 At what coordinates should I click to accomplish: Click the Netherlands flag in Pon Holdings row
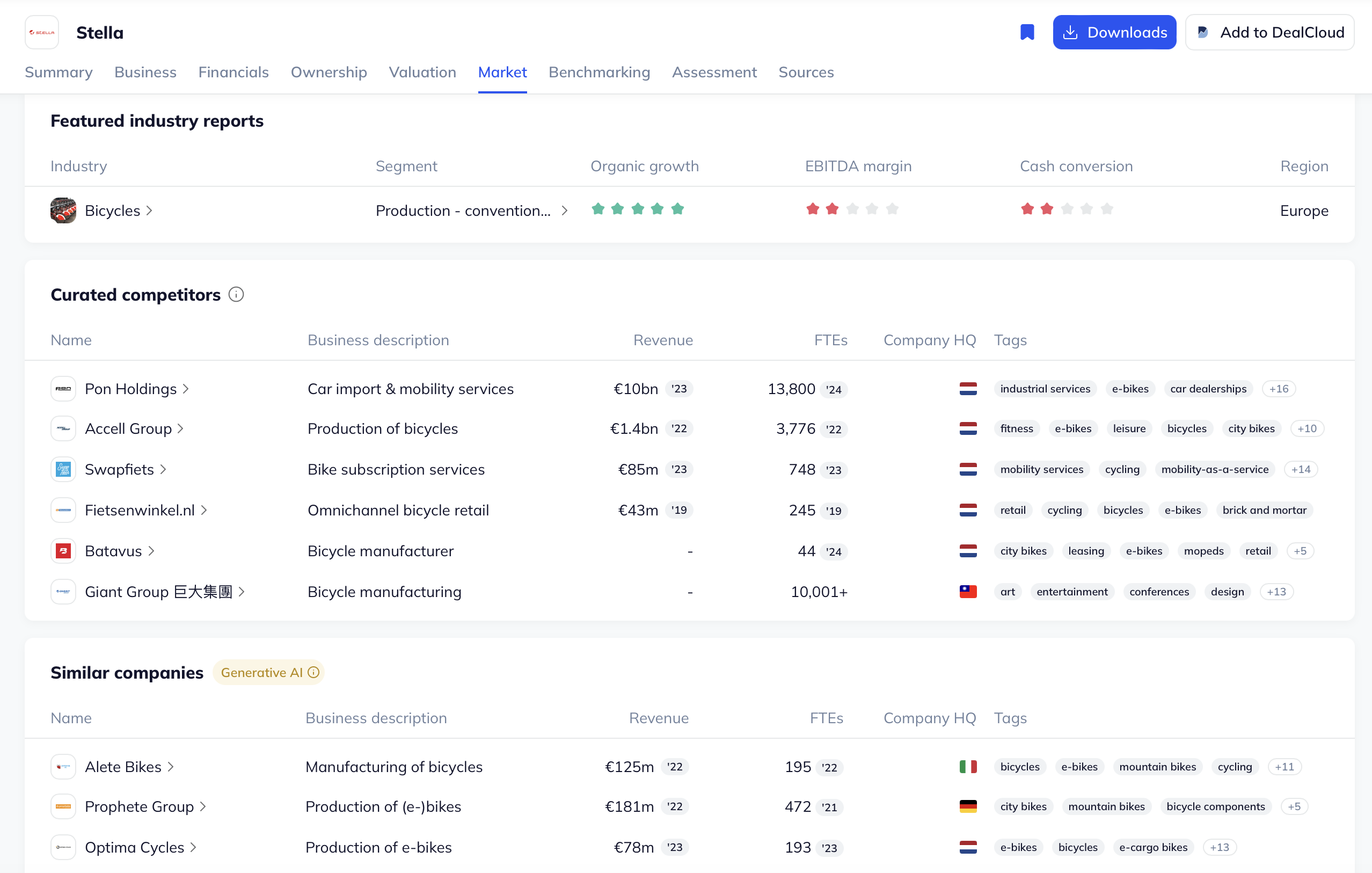[x=968, y=389]
